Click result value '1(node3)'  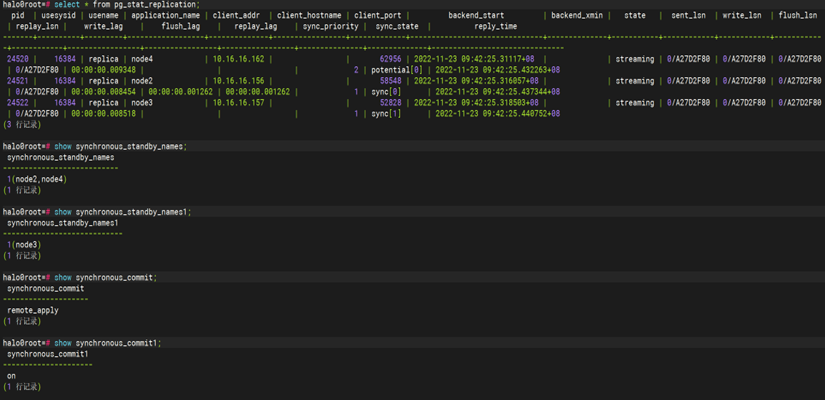pos(24,245)
